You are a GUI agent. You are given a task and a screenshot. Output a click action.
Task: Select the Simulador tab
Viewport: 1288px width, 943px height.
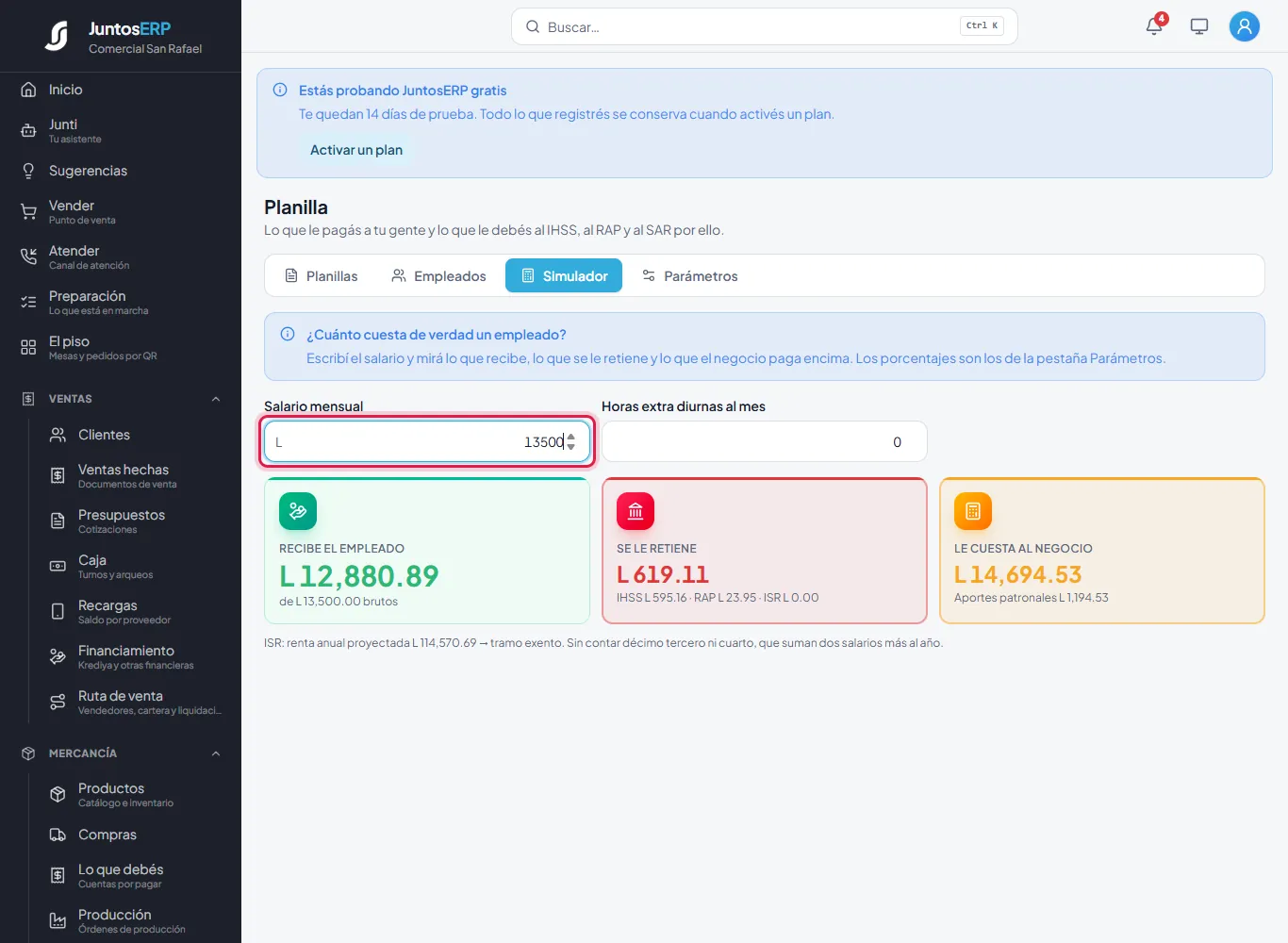coord(564,275)
